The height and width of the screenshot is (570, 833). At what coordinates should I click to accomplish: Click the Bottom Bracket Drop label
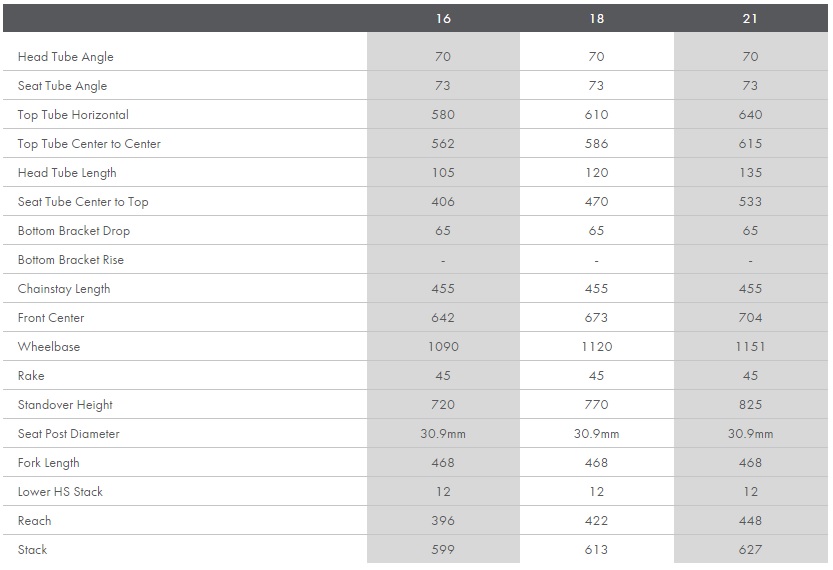[x=74, y=231]
